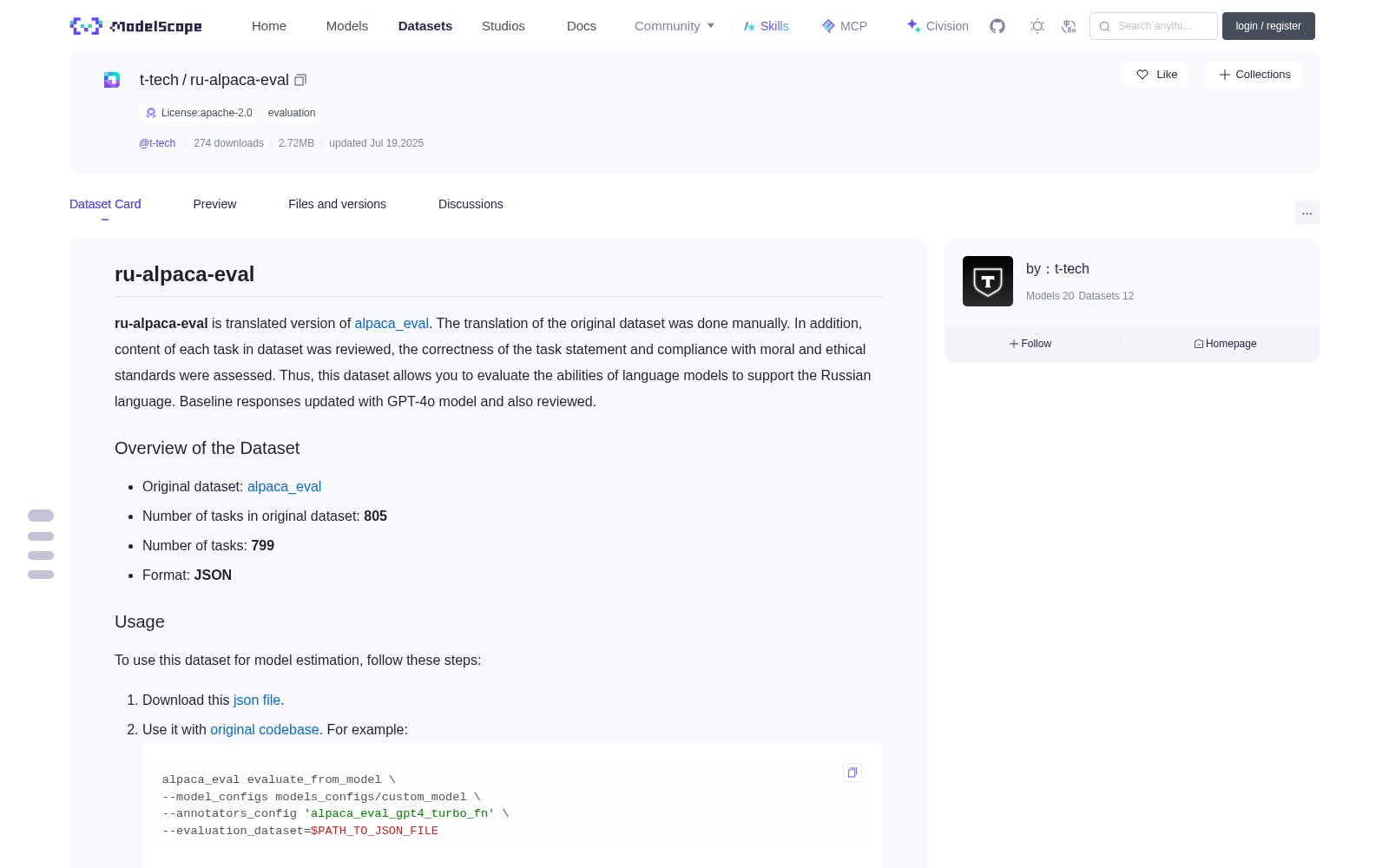
Task: Click the ru-alpaca-eval card heading
Action: [x=184, y=274]
